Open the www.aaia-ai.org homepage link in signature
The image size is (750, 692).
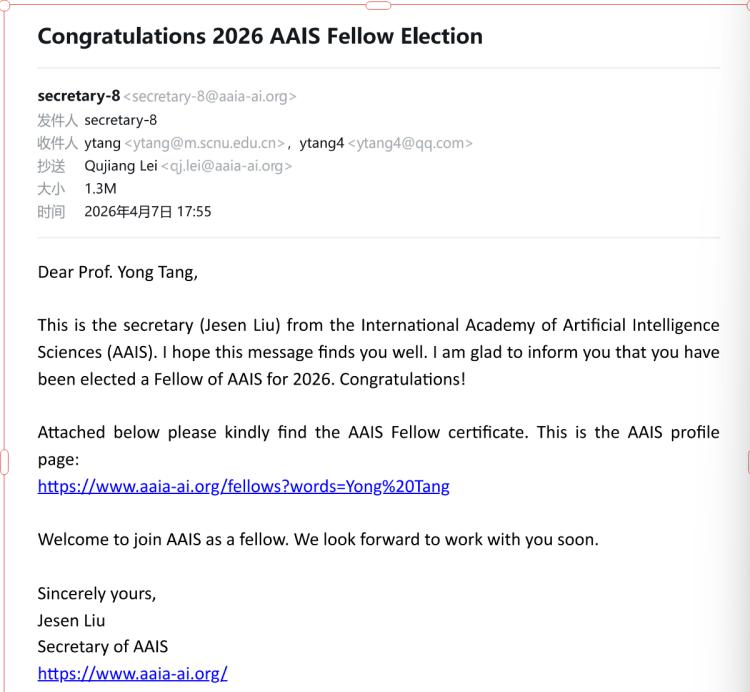(x=132, y=673)
